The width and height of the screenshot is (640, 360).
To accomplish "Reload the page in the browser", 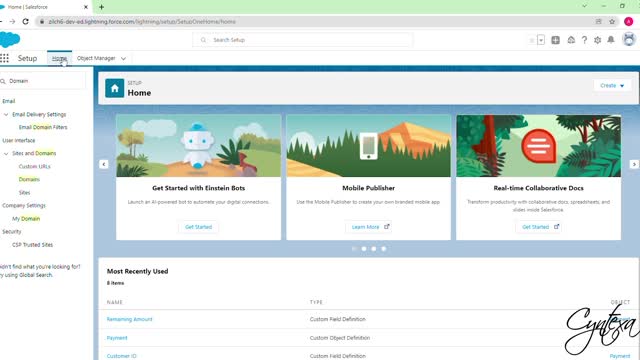I will (x=25, y=22).
